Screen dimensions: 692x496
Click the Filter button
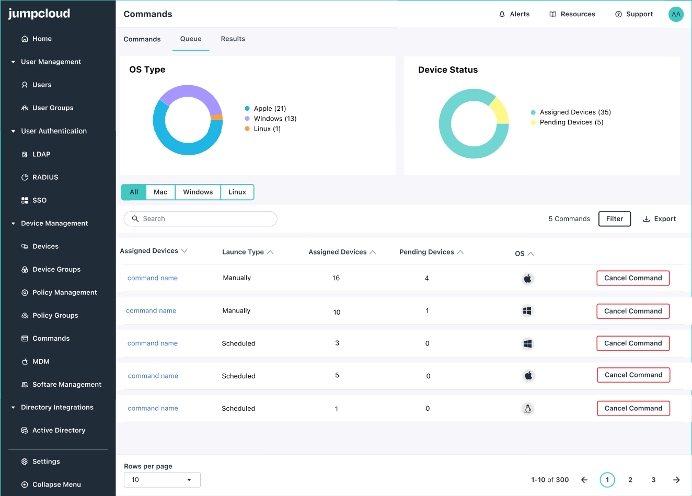[614, 218]
